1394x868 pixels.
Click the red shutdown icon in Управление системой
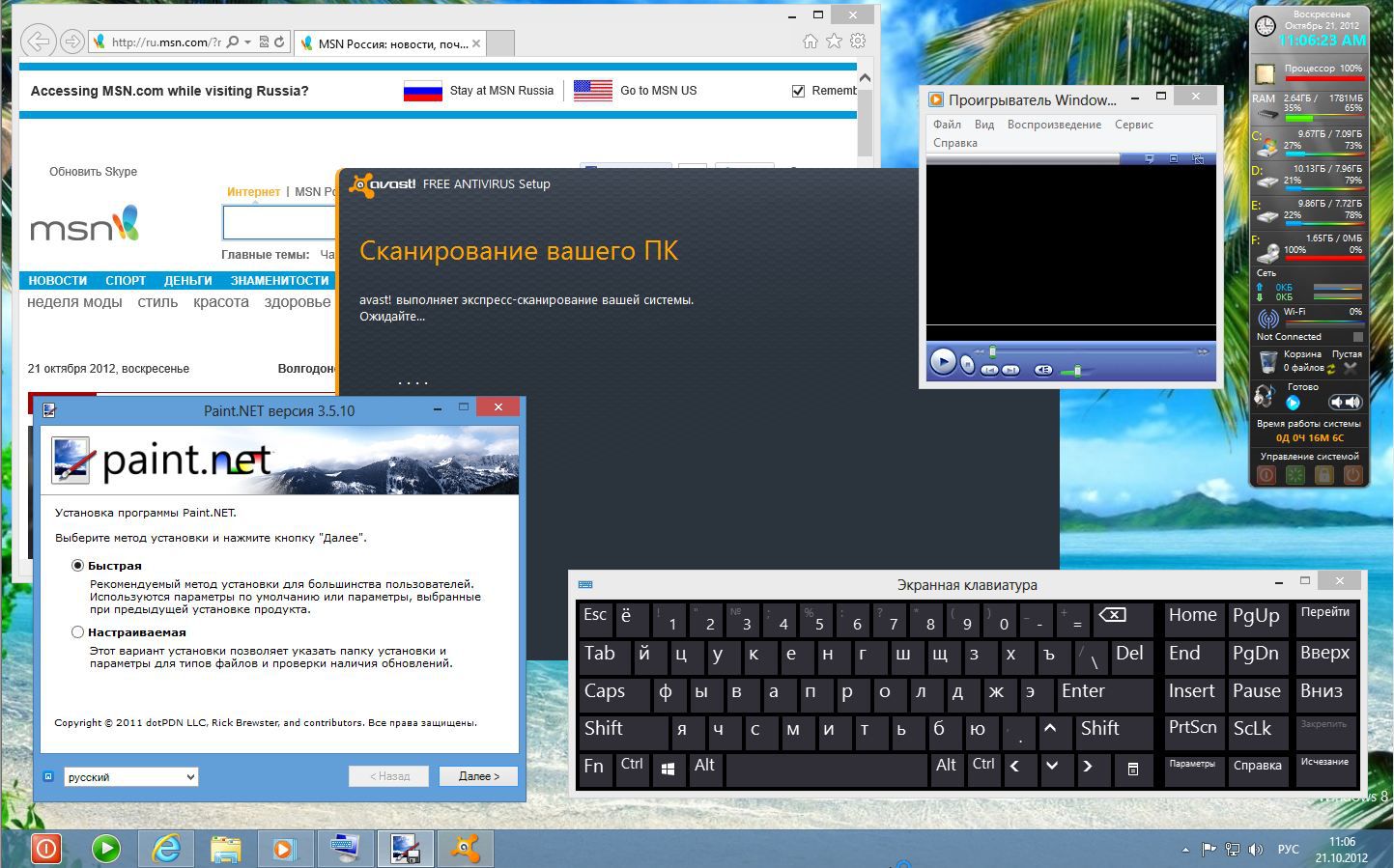pyautogui.click(x=1266, y=474)
